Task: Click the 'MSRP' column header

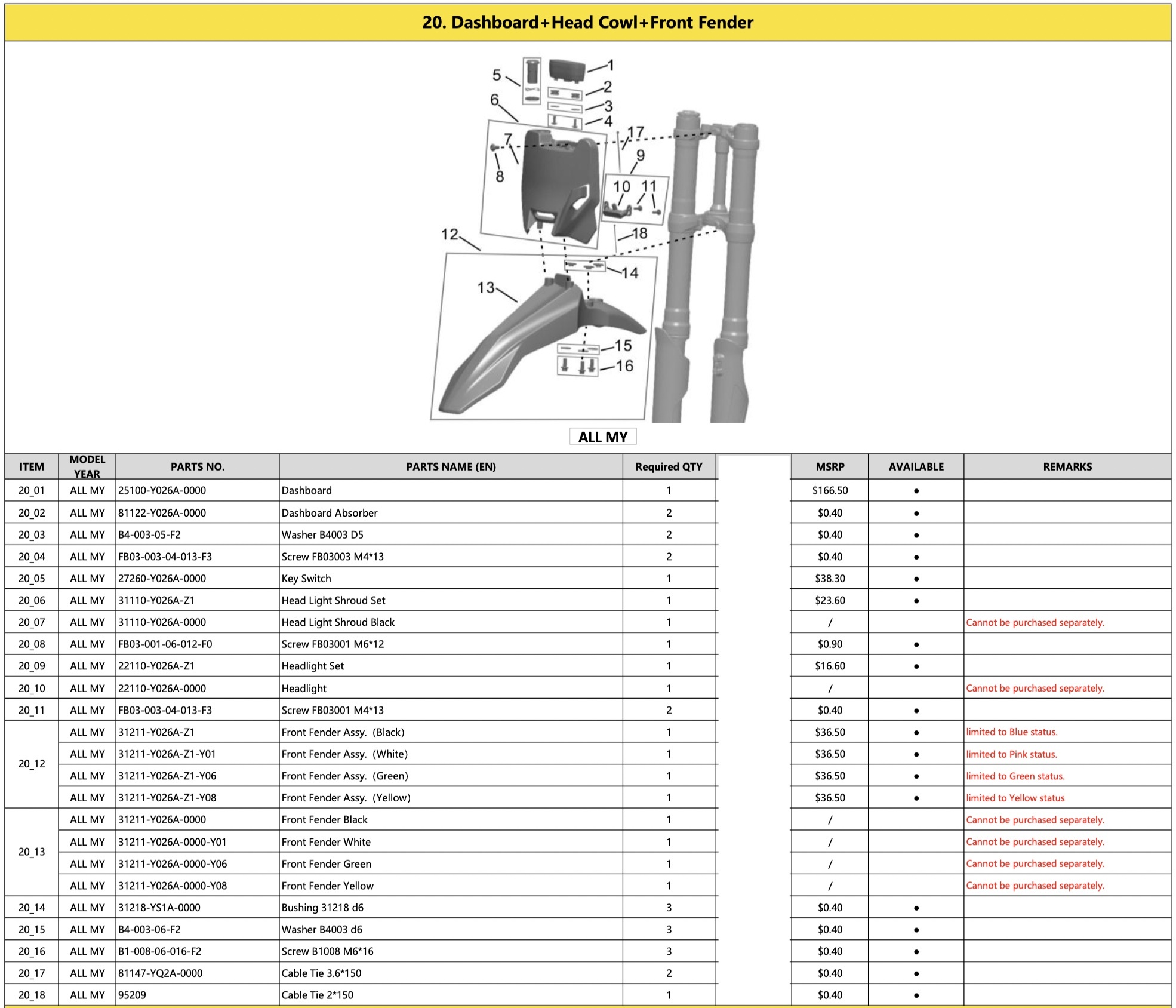Action: coord(830,466)
